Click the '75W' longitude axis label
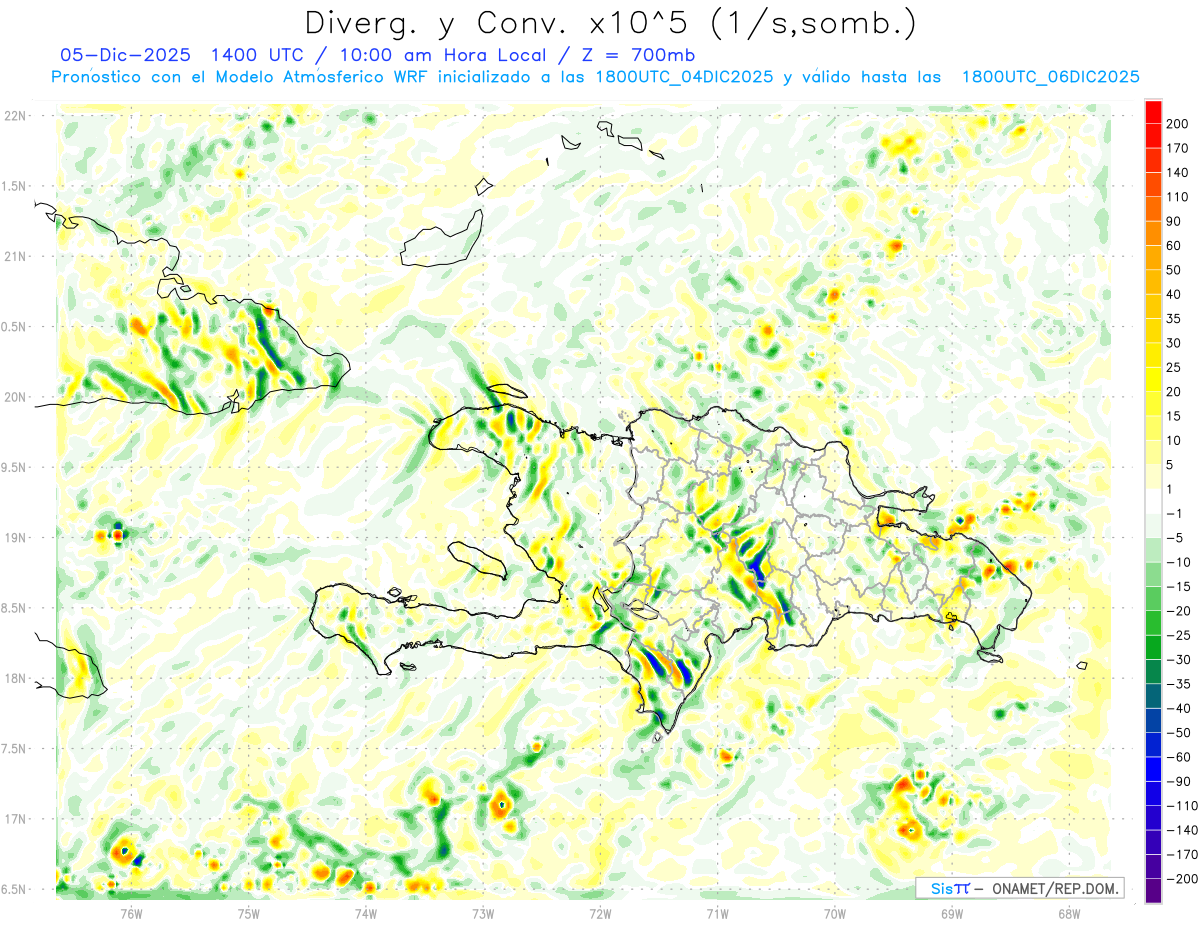1200x927 pixels. [248, 913]
